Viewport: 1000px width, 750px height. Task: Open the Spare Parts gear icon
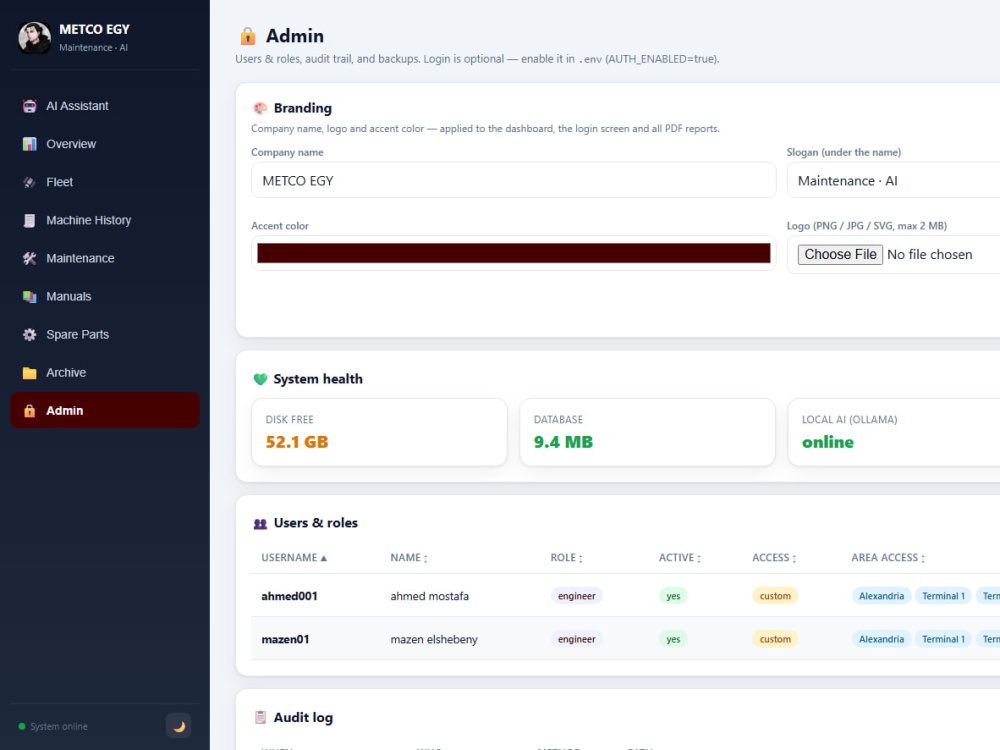29,335
